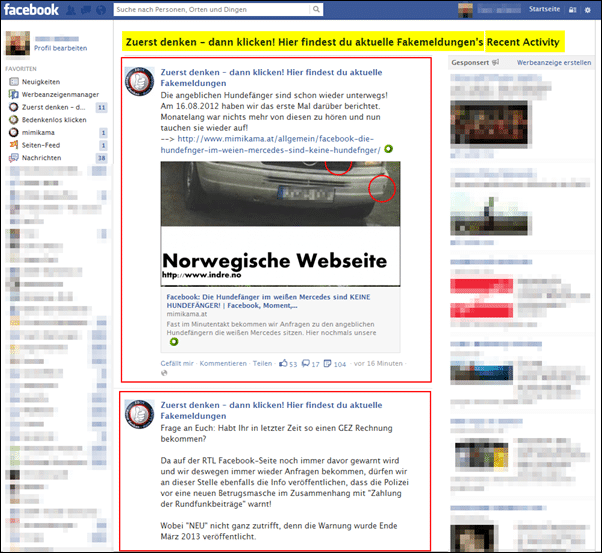The width and height of the screenshot is (602, 553).
Task: Click the Neuigkeiten icon
Action: click(14, 82)
